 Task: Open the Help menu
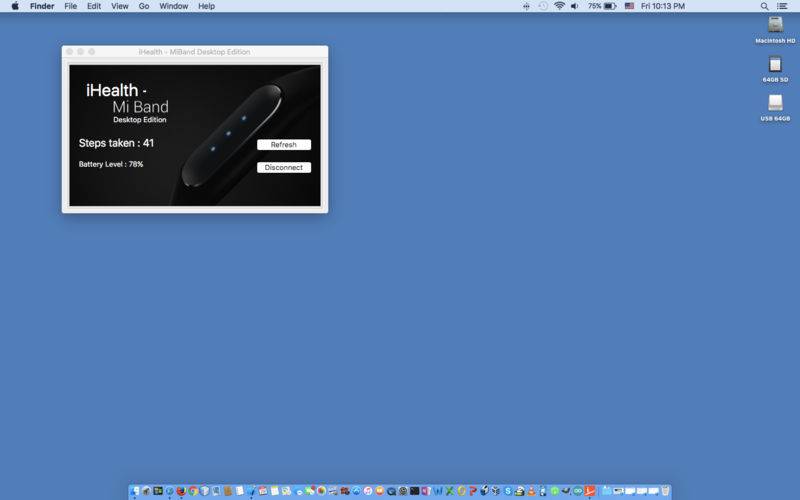point(206,6)
